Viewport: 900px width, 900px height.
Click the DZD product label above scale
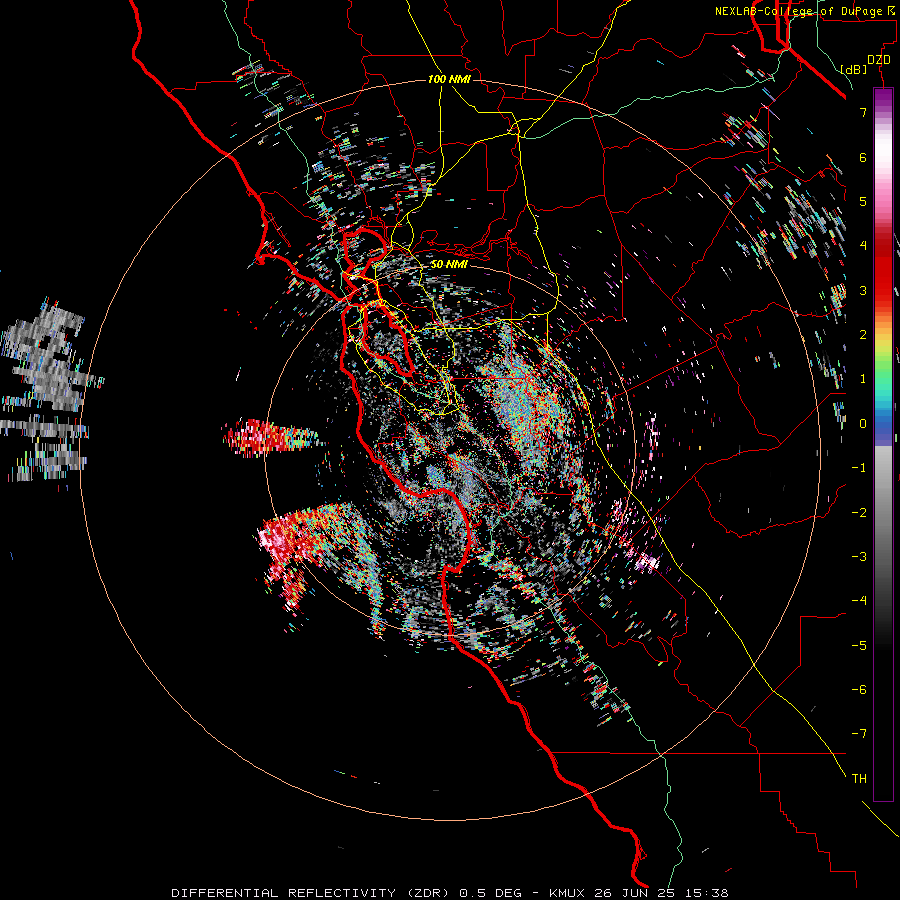[x=879, y=60]
